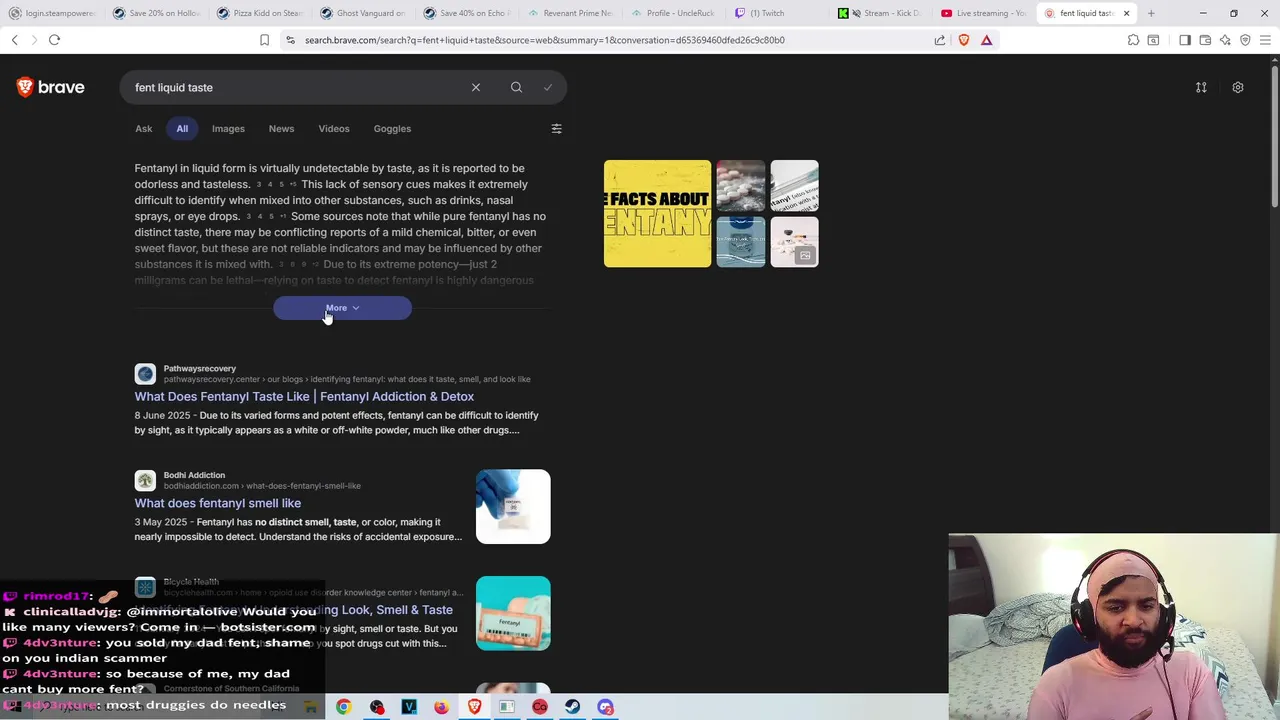Open the search filters slider icon

tap(556, 128)
